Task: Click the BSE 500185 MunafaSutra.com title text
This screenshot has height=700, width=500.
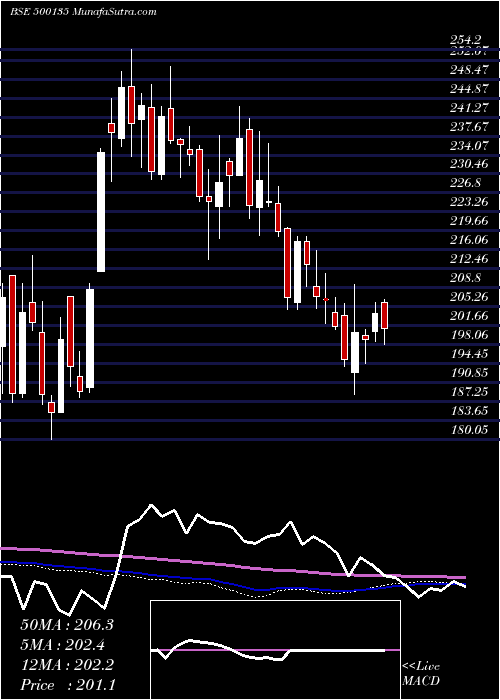Action: click(83, 12)
